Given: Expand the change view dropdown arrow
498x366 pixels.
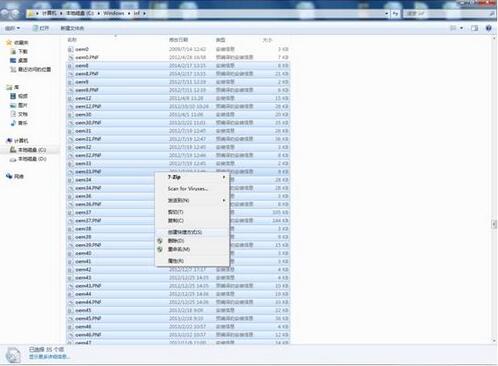Looking at the screenshot, I should click(x=462, y=28).
